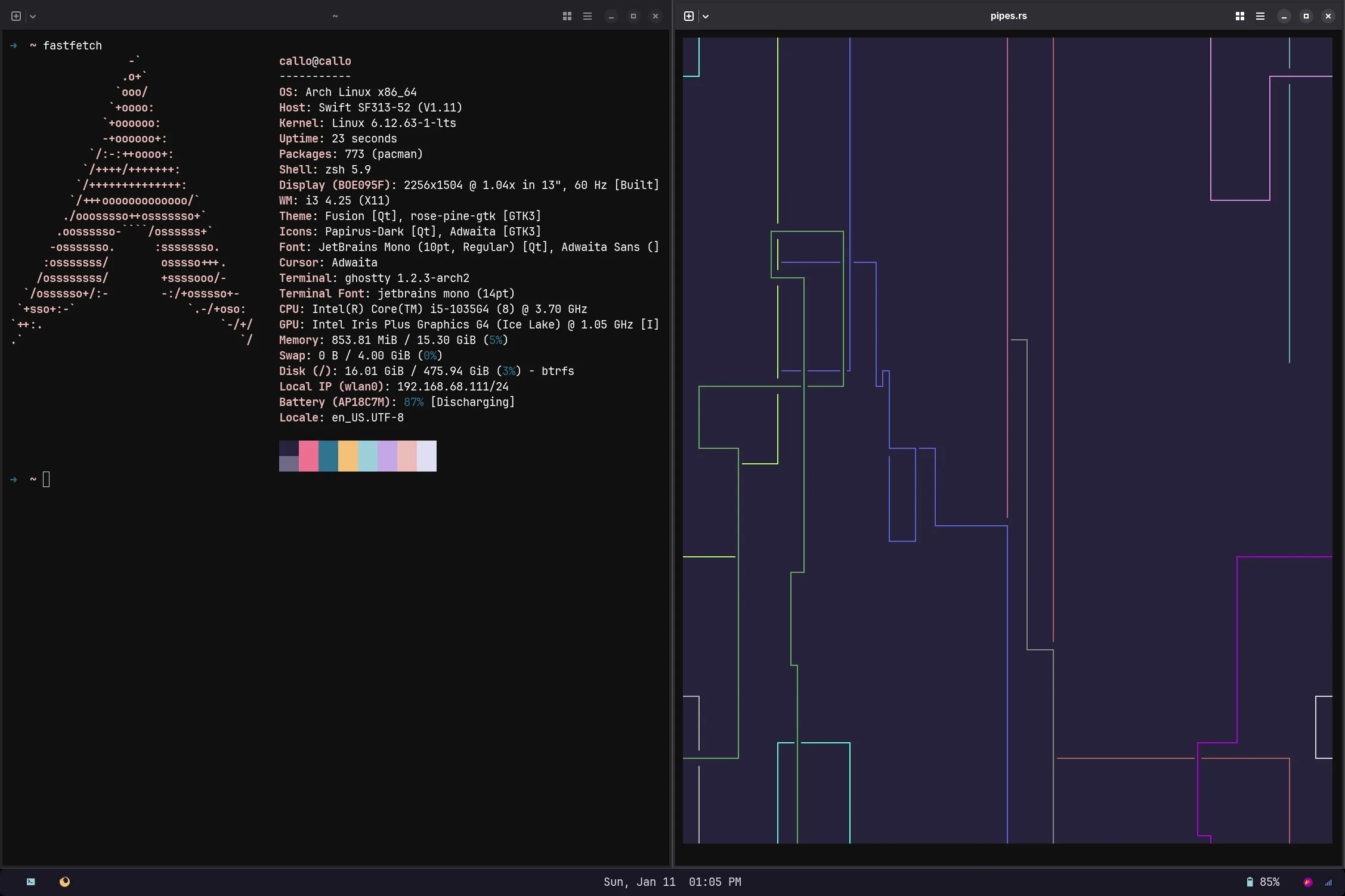The image size is (1345, 896).
Task: Click the callo@callo header text
Action: click(315, 61)
